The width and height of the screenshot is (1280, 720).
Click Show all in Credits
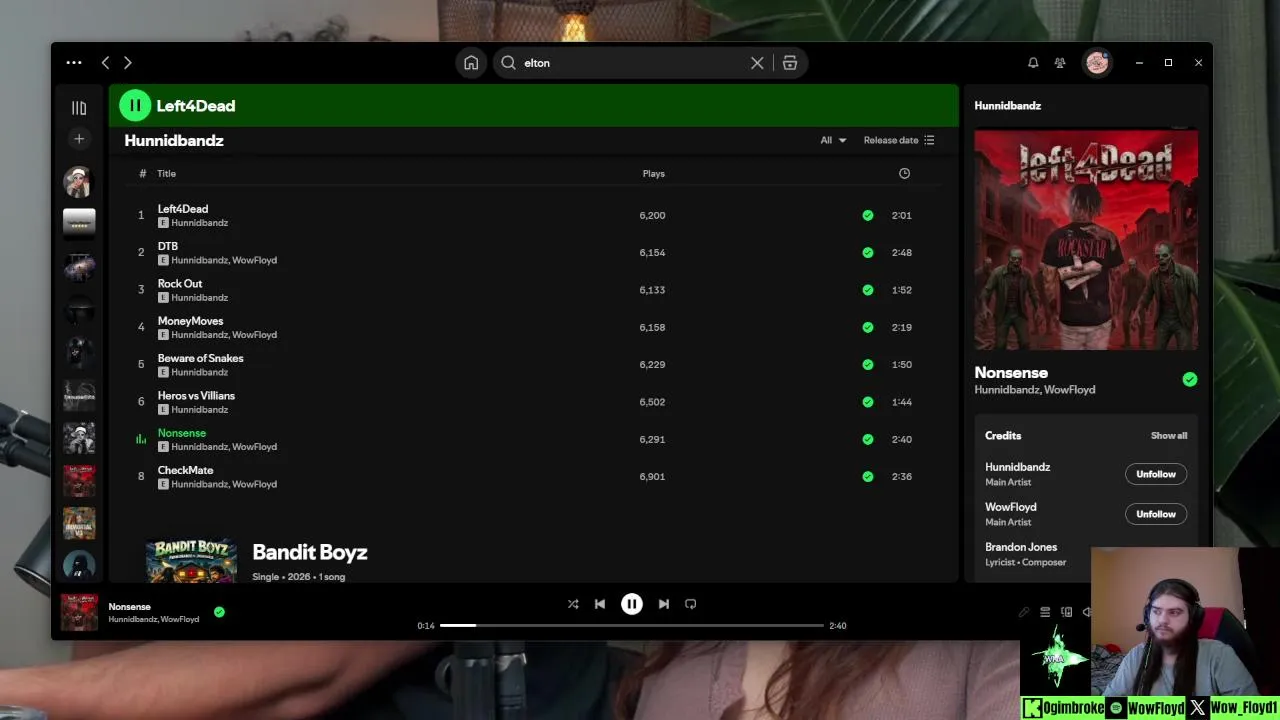[1169, 436]
